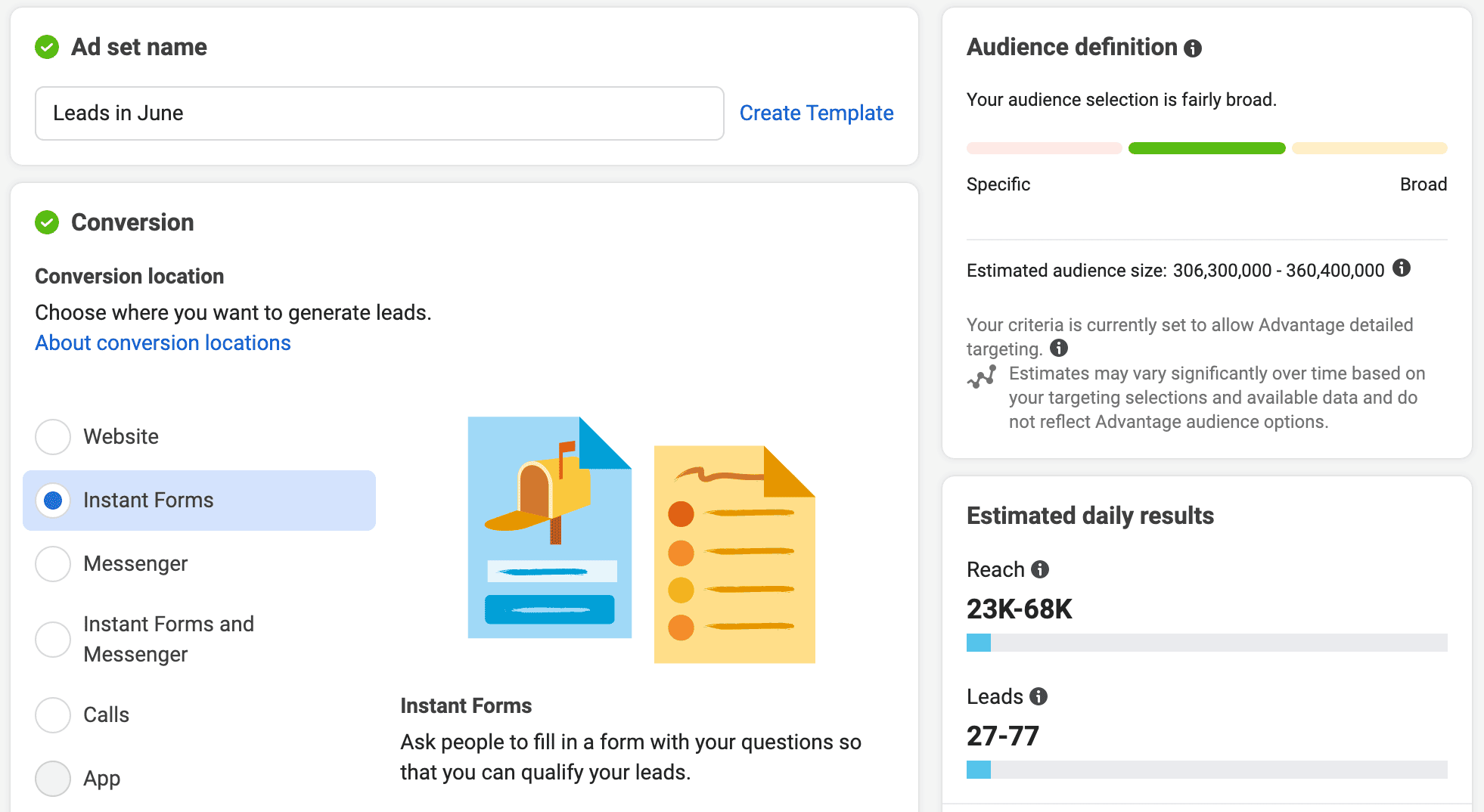Click the Reach estimate progress bar

(x=1206, y=643)
